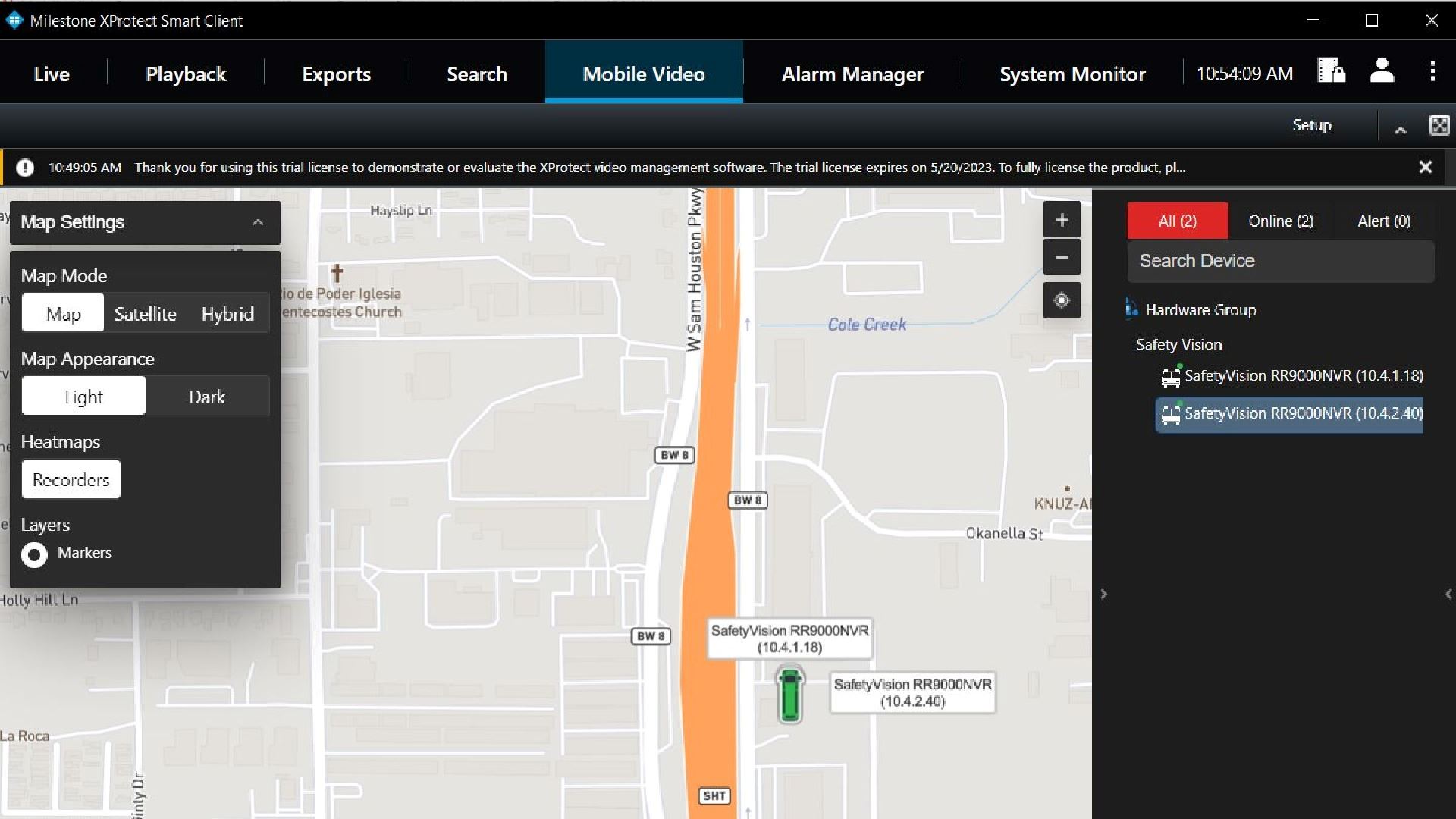1456x819 pixels.
Task: Click the Search Device input field
Action: pyautogui.click(x=1281, y=261)
